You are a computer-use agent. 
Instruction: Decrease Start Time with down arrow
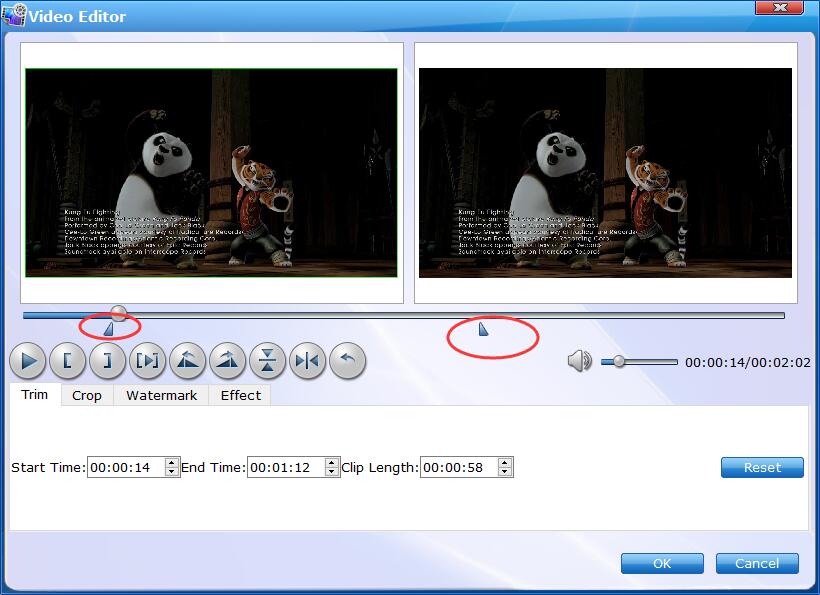tap(172, 472)
